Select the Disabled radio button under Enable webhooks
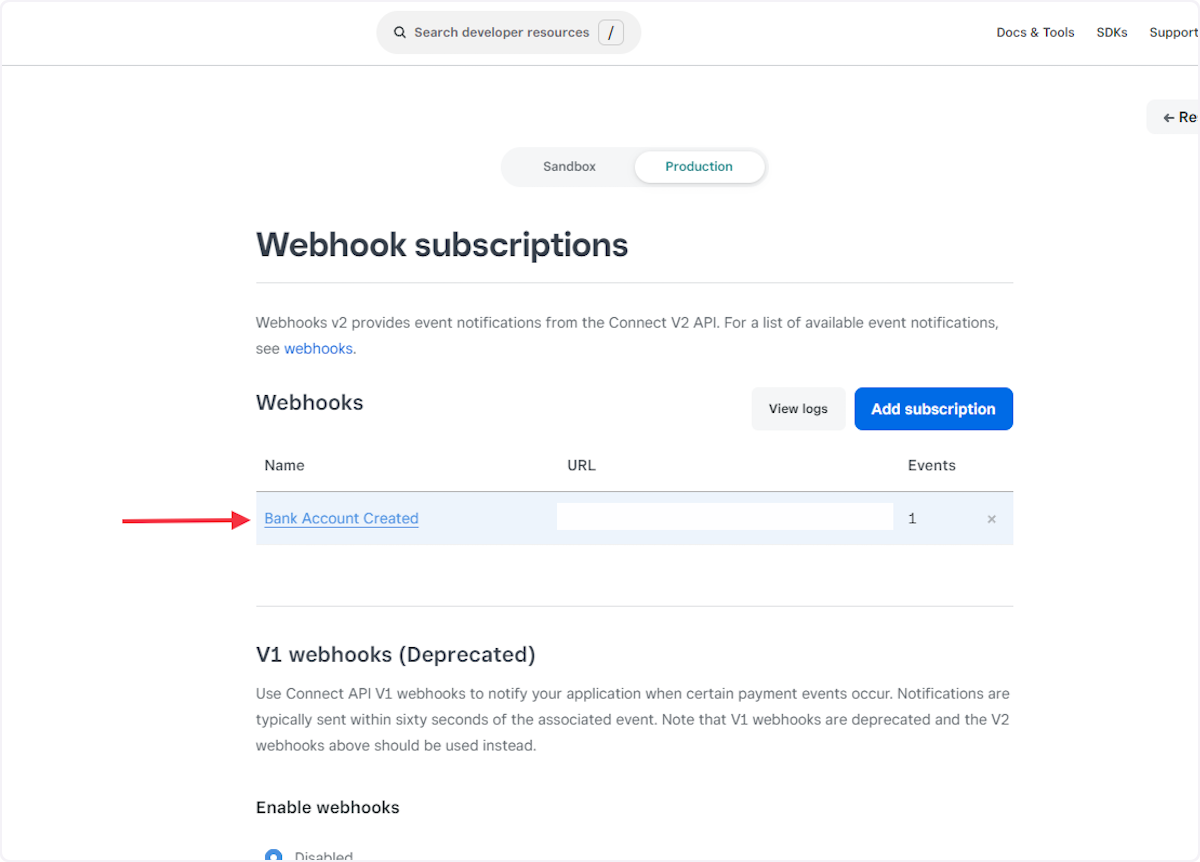 point(274,855)
